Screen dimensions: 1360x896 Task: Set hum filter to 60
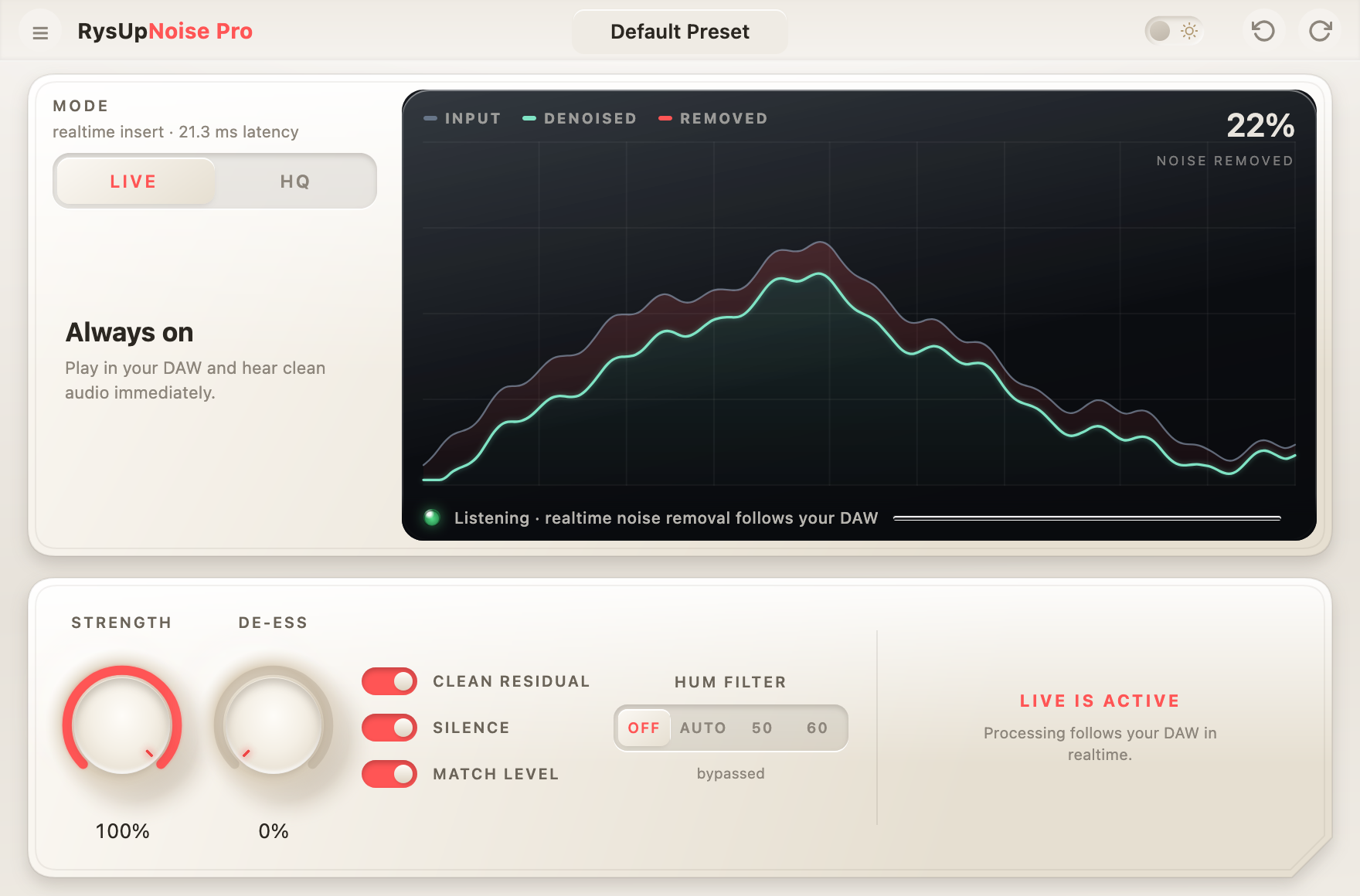[x=817, y=728]
